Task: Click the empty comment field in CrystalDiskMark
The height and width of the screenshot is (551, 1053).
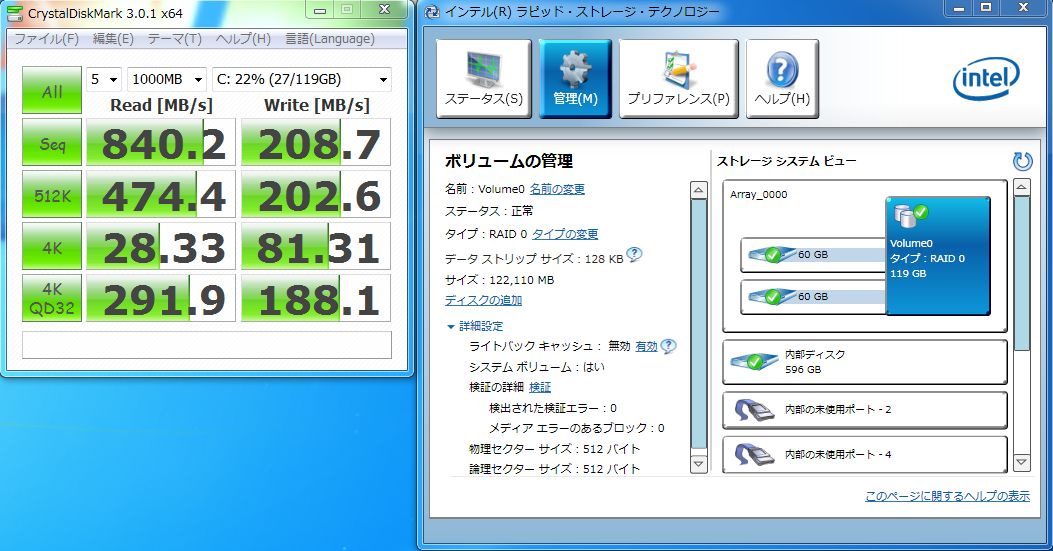Action: [207, 345]
